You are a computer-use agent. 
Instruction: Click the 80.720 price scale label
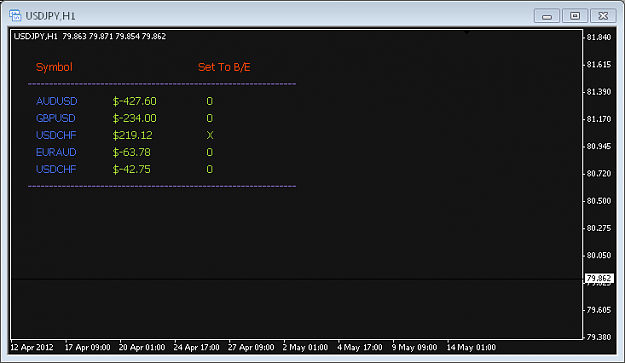click(x=599, y=173)
